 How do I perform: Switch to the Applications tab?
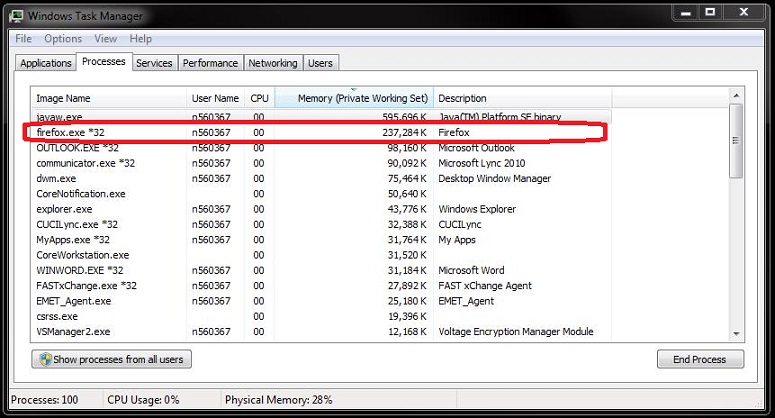[x=46, y=63]
